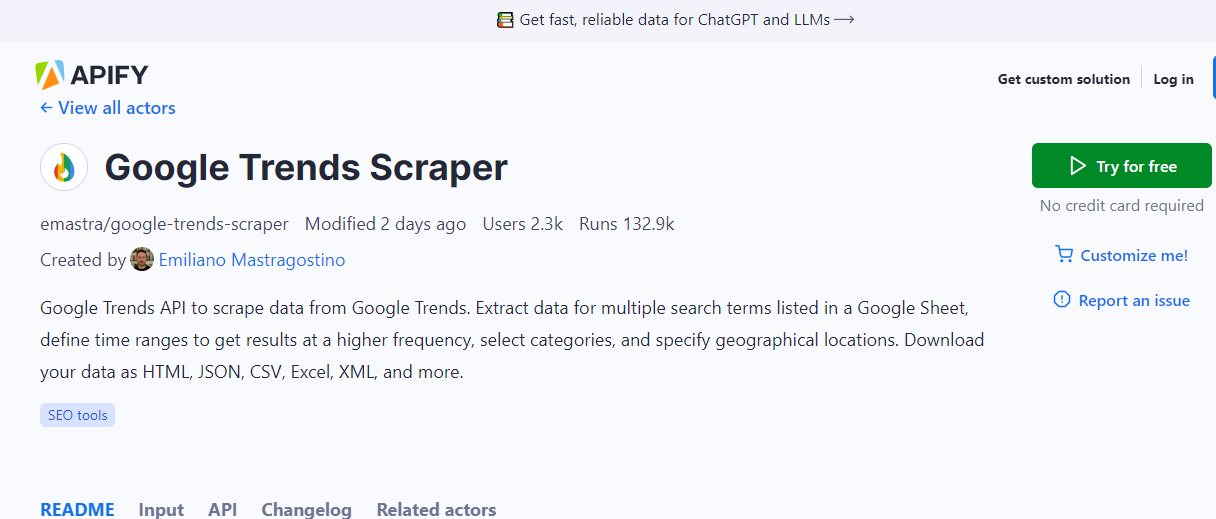Open Emiliano Mastragostino's profile link
The width and height of the screenshot is (1216, 519).
[x=252, y=260]
